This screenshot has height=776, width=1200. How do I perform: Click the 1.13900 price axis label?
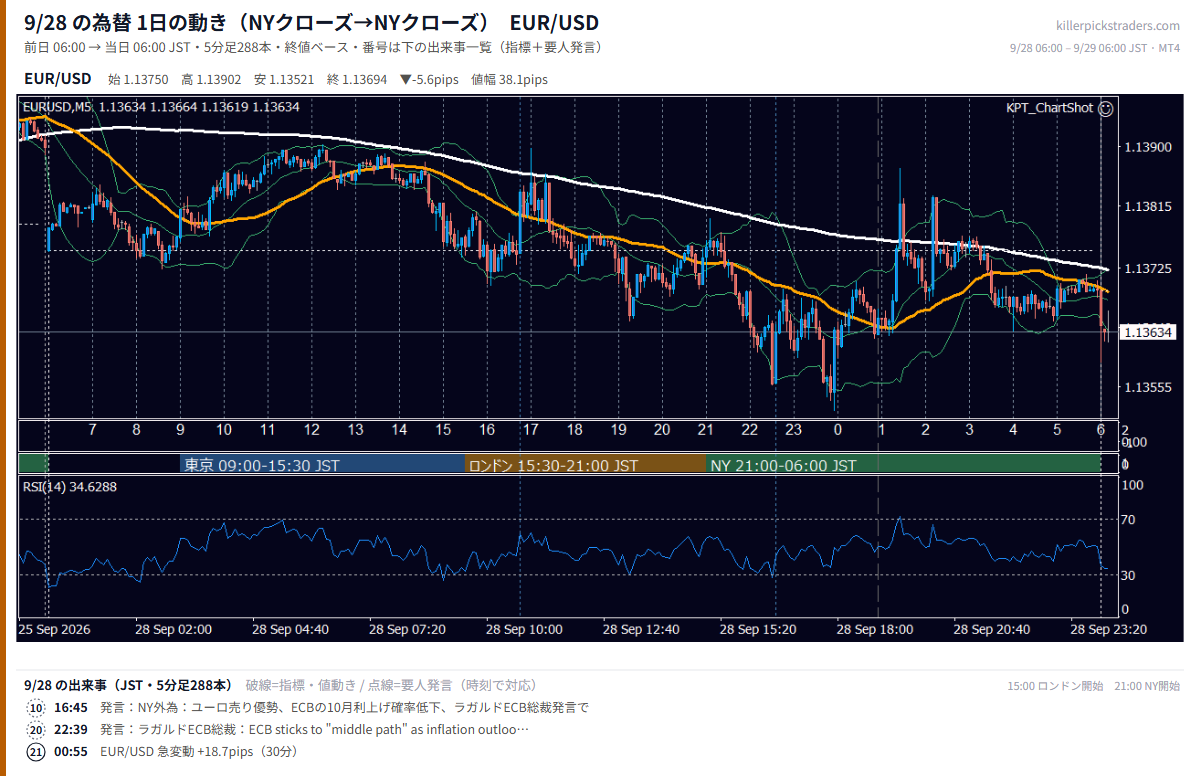pos(1146,148)
